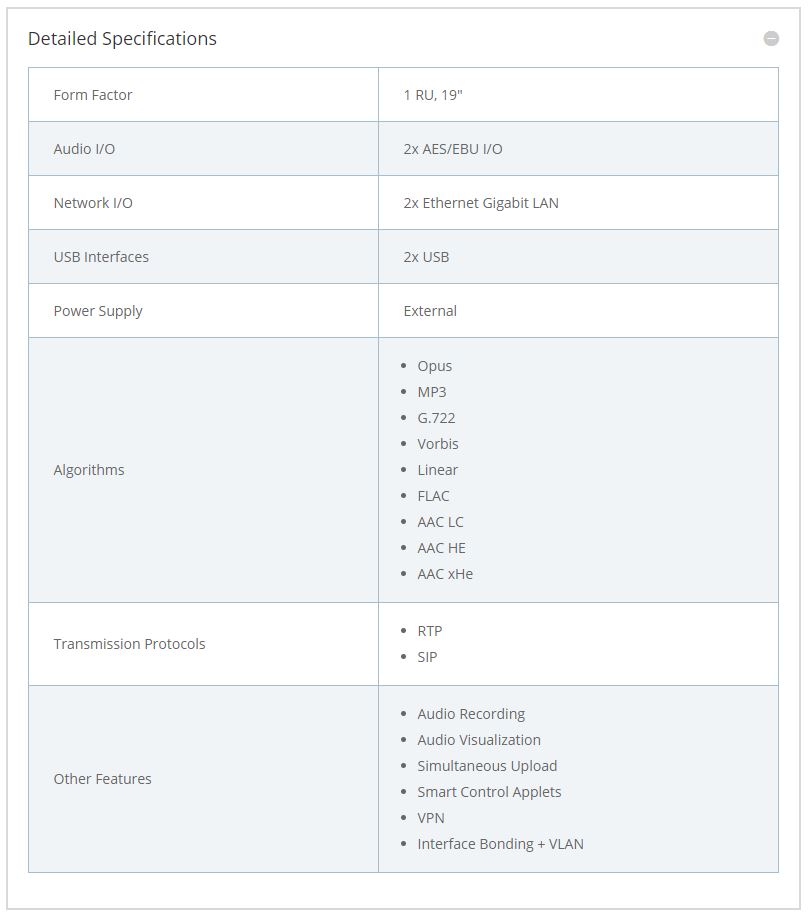Select the Audio Recording feature item
Image resolution: width=810 pixels, height=921 pixels.
pyautogui.click(x=471, y=714)
